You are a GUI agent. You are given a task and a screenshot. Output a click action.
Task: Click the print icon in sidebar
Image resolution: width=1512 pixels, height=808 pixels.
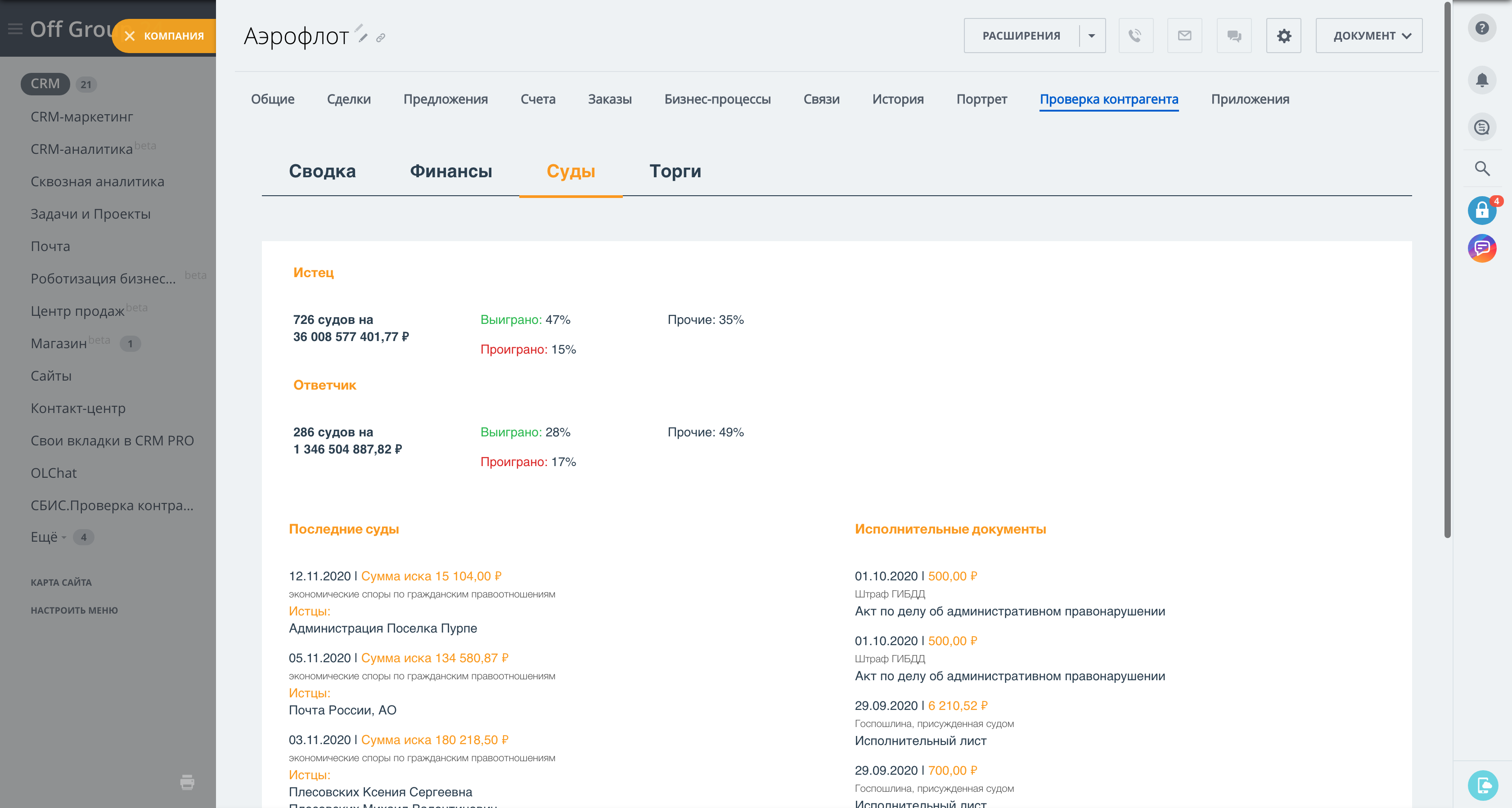coord(187,781)
